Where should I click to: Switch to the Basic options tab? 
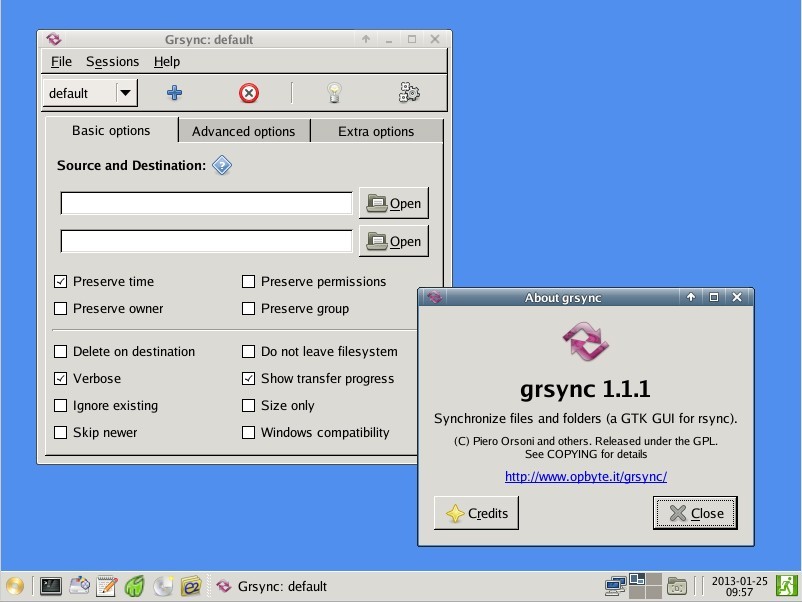[111, 130]
